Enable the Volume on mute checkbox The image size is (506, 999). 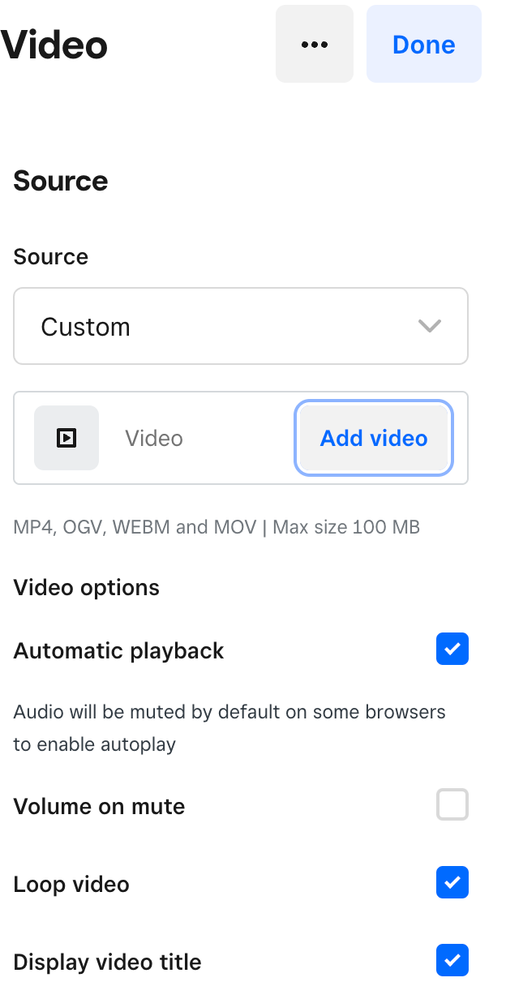452,804
